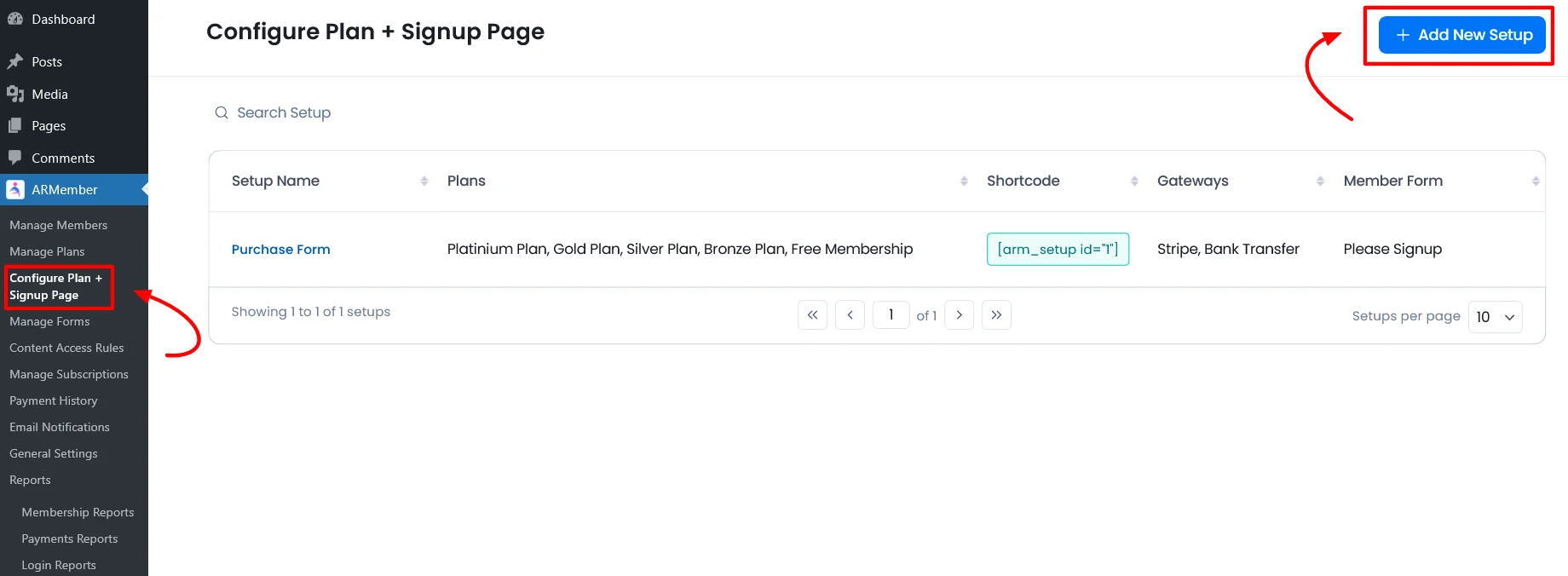Click the Search Setup input field

point(284,112)
